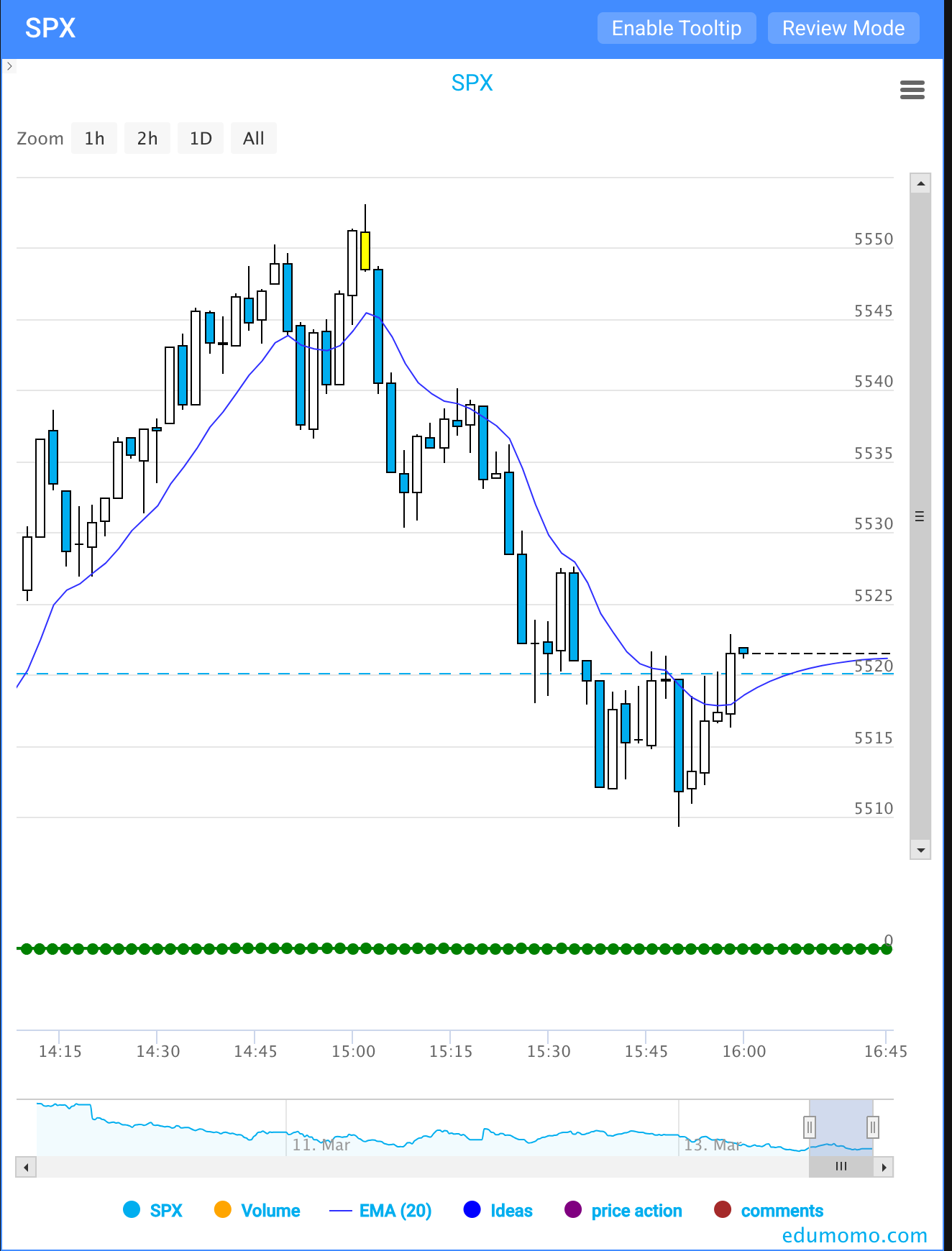
Task: Click the SPX chart title
Action: tap(472, 83)
